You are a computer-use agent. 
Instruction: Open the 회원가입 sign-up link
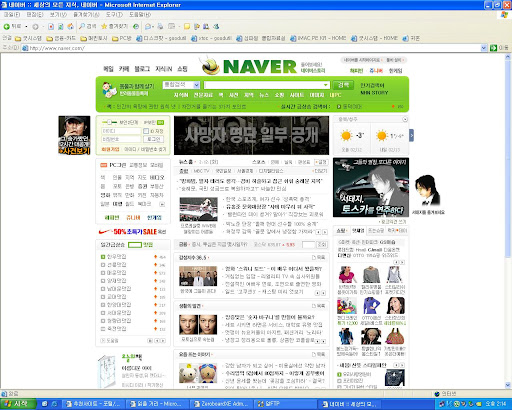[x=111, y=149]
